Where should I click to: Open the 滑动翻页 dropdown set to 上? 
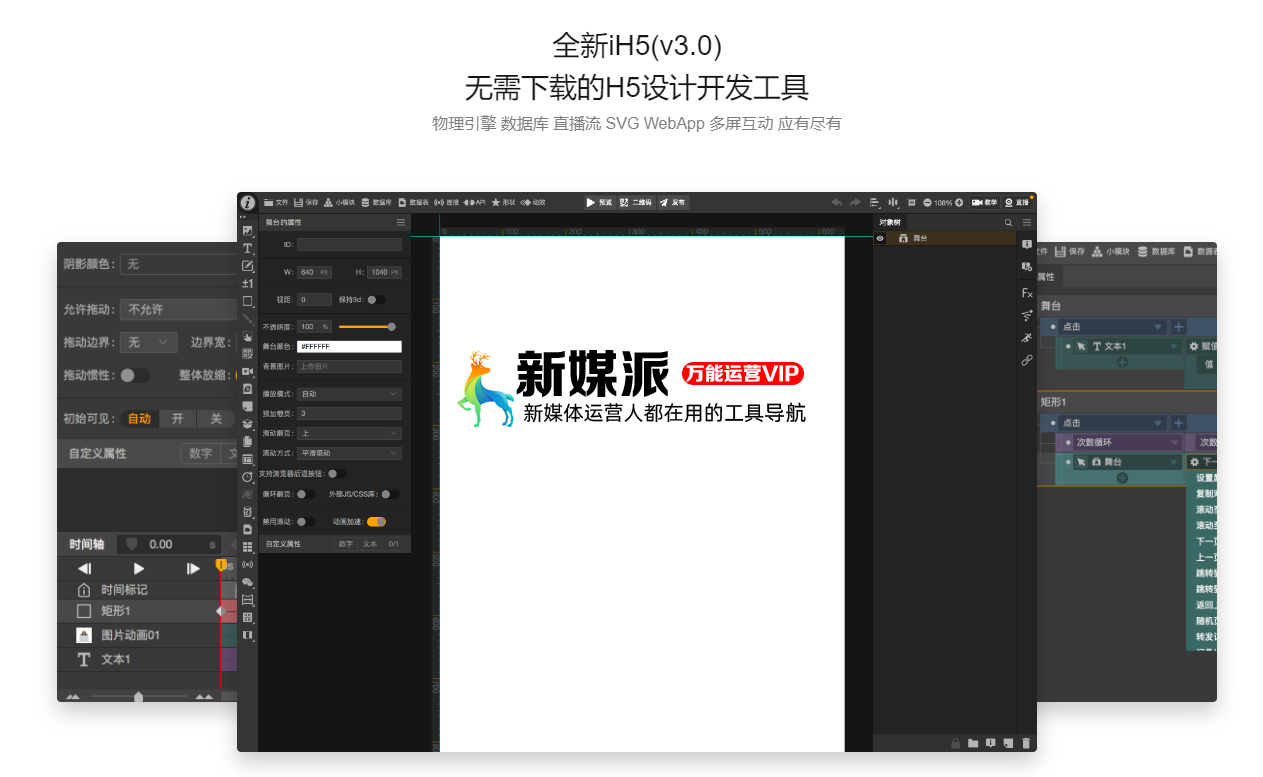pos(349,433)
